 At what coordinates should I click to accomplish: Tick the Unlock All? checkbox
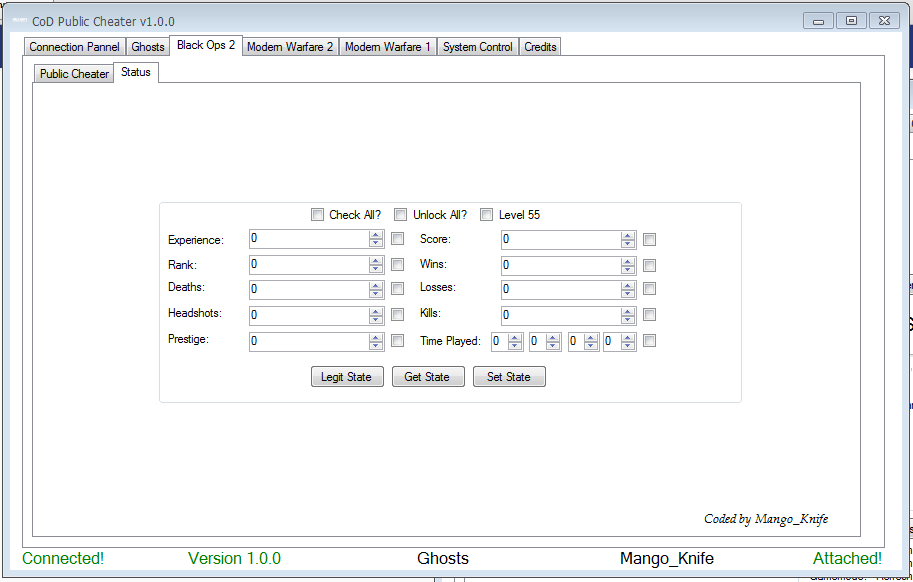click(401, 215)
